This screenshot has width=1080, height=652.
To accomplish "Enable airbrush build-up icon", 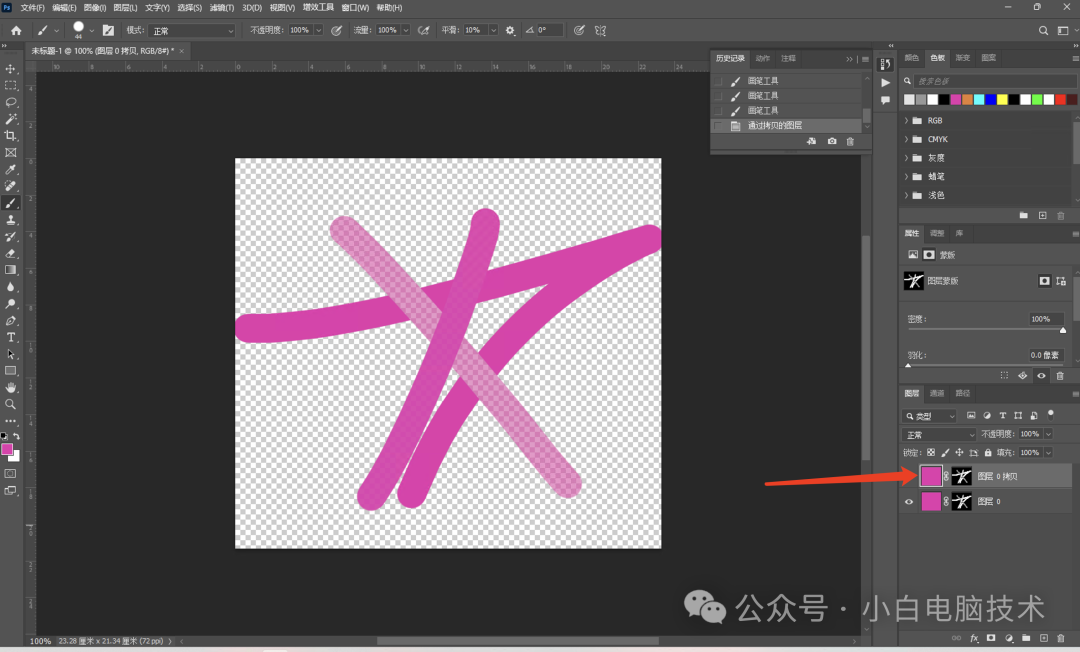I will [x=424, y=30].
